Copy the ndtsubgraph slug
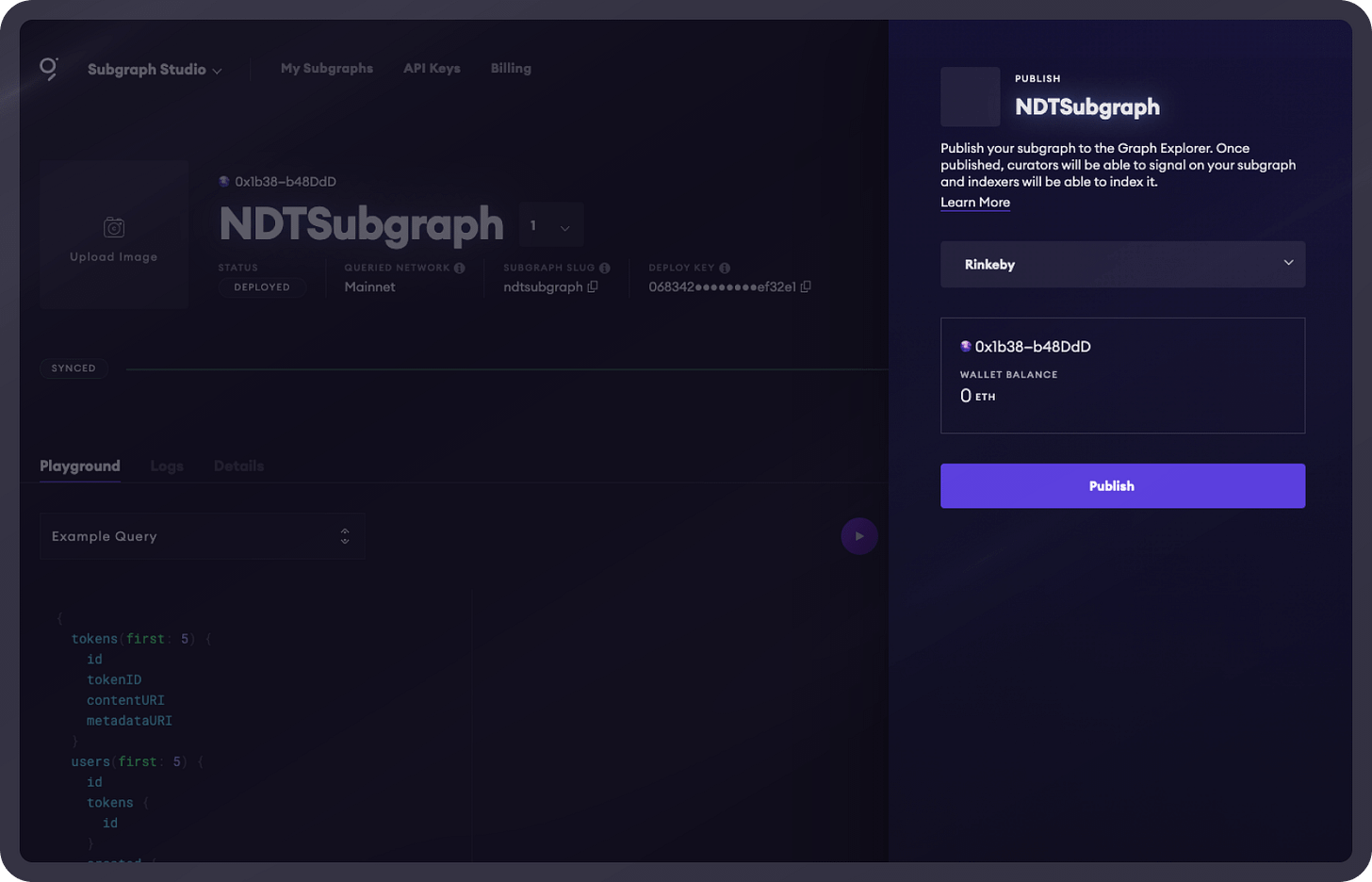This screenshot has width=1372, height=882. (593, 286)
